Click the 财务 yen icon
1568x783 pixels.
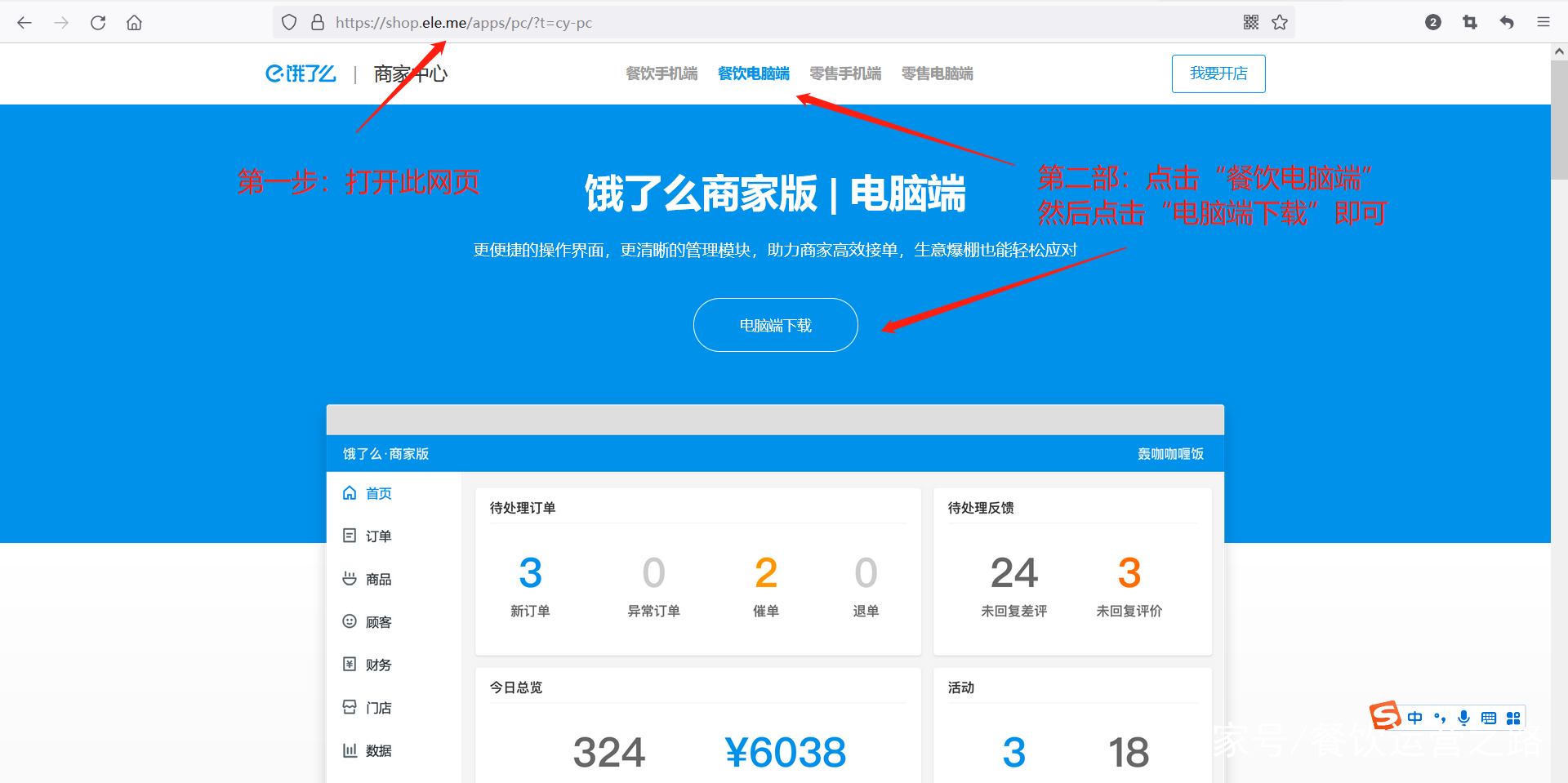(x=350, y=664)
